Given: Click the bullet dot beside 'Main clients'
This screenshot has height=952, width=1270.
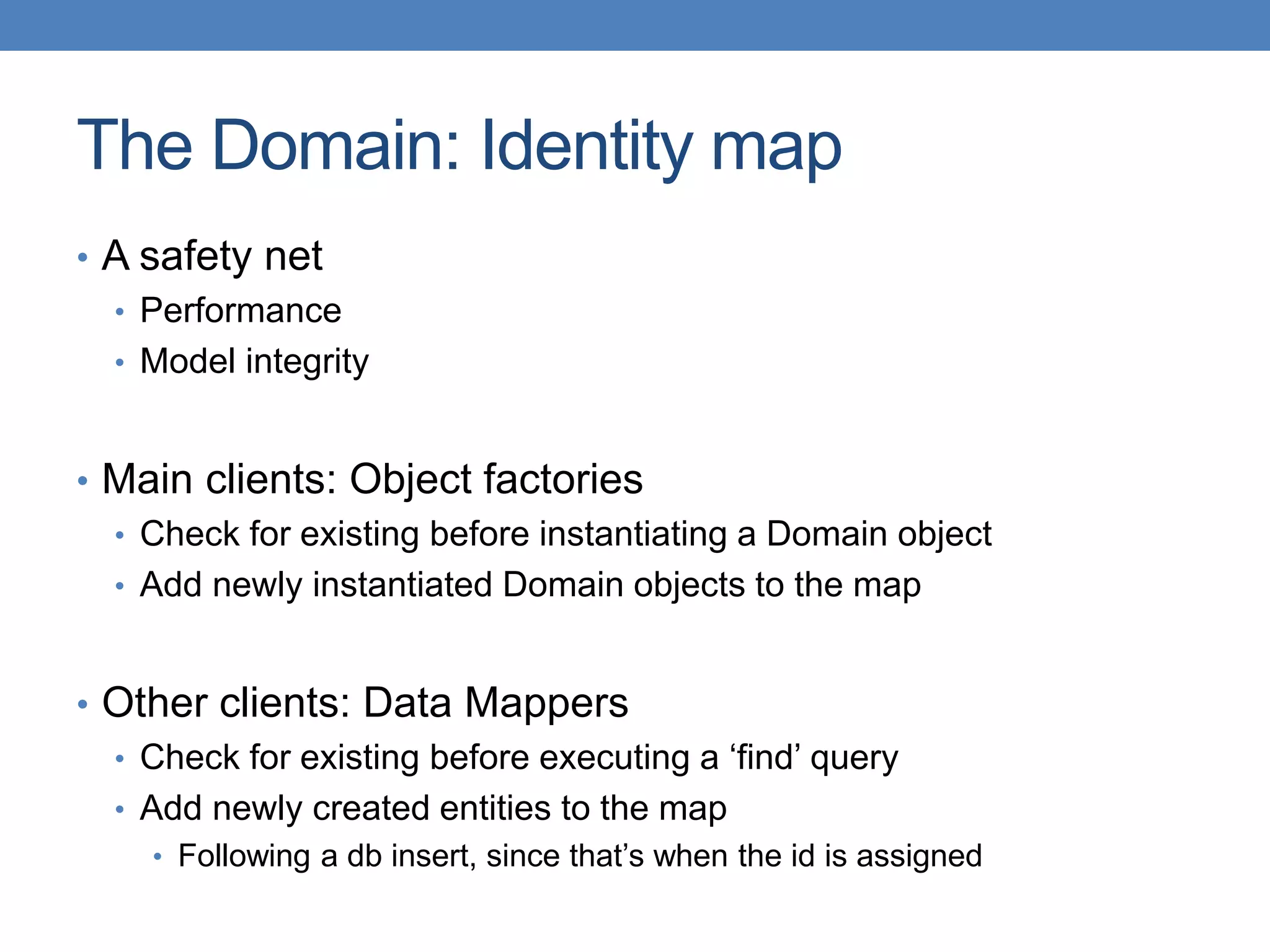Looking at the screenshot, I should 82,481.
